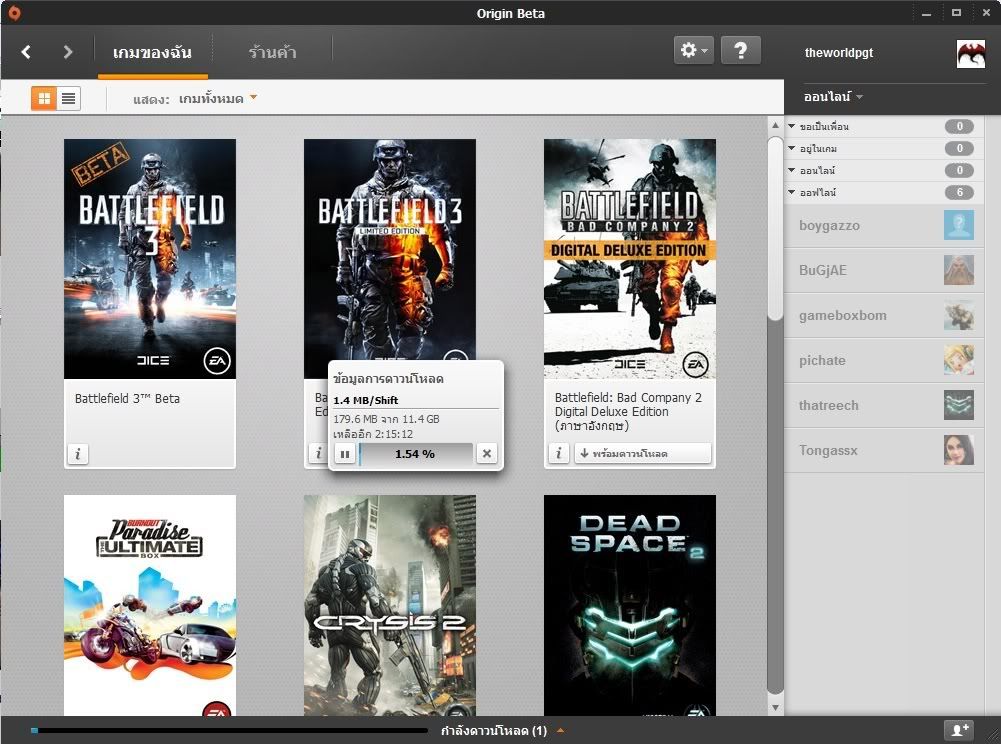Open the Store tab

(272, 52)
